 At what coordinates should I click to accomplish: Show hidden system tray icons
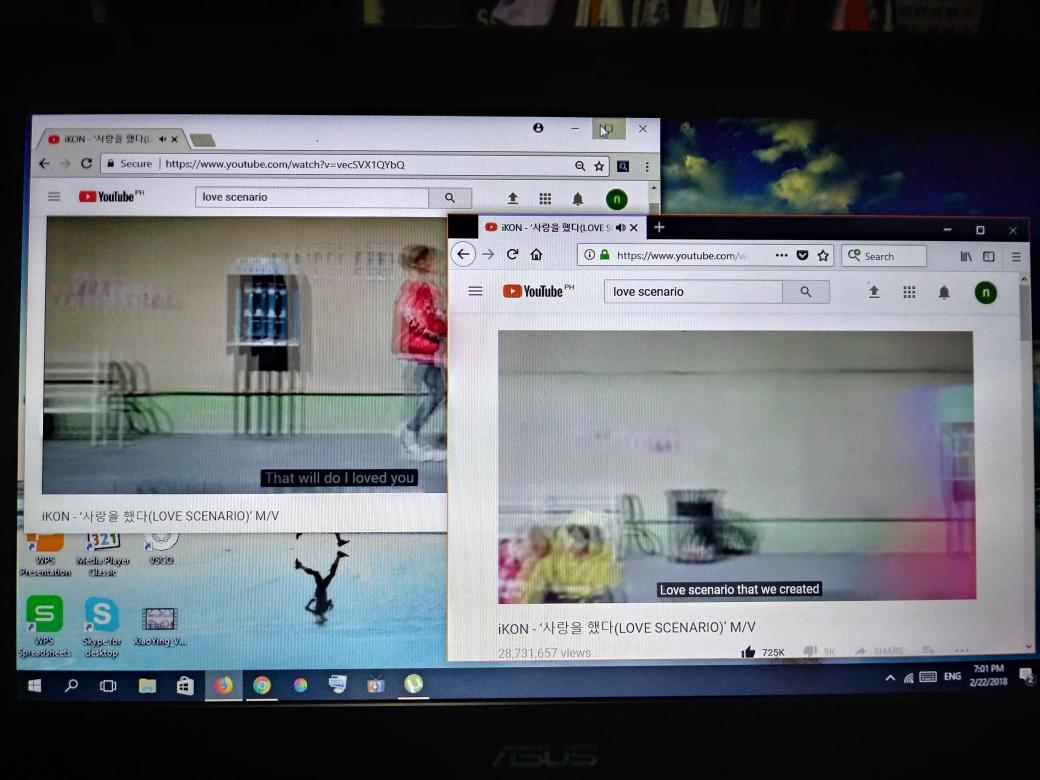pos(890,677)
